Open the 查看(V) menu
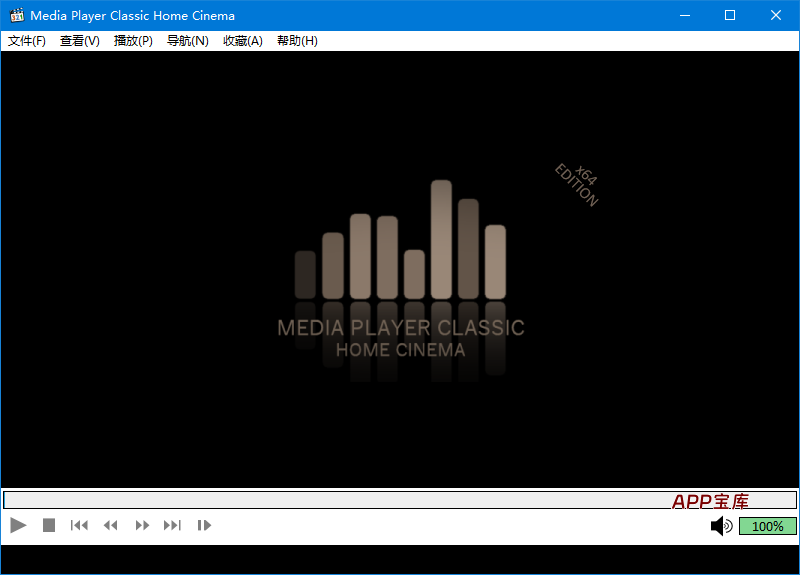This screenshot has width=800, height=575. point(80,41)
